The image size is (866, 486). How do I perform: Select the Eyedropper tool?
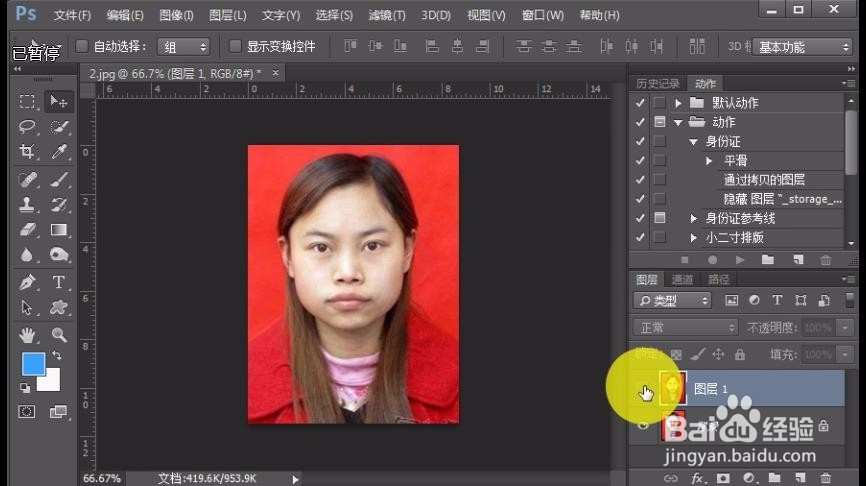[59, 151]
